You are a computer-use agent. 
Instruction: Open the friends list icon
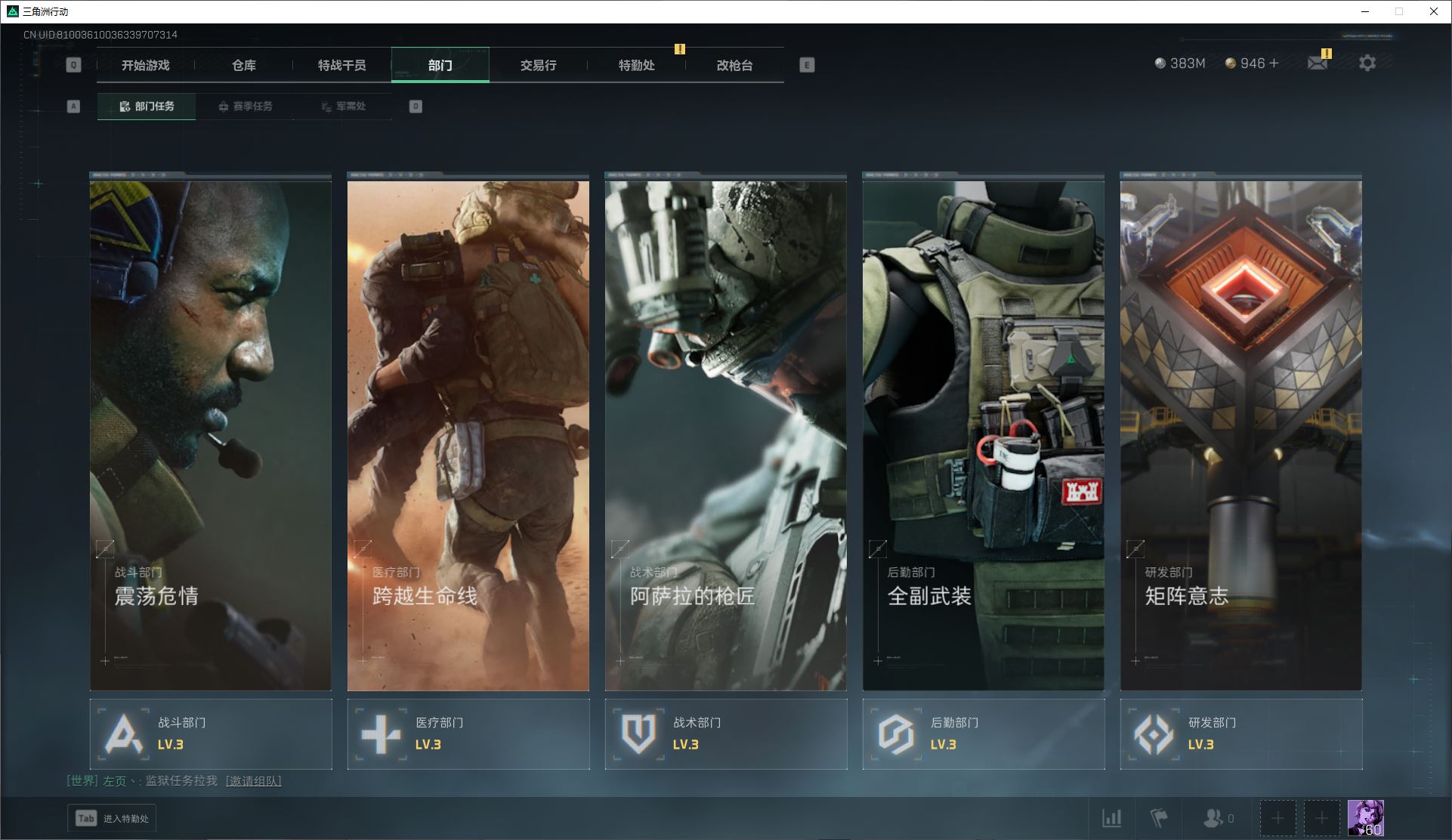(x=1213, y=818)
